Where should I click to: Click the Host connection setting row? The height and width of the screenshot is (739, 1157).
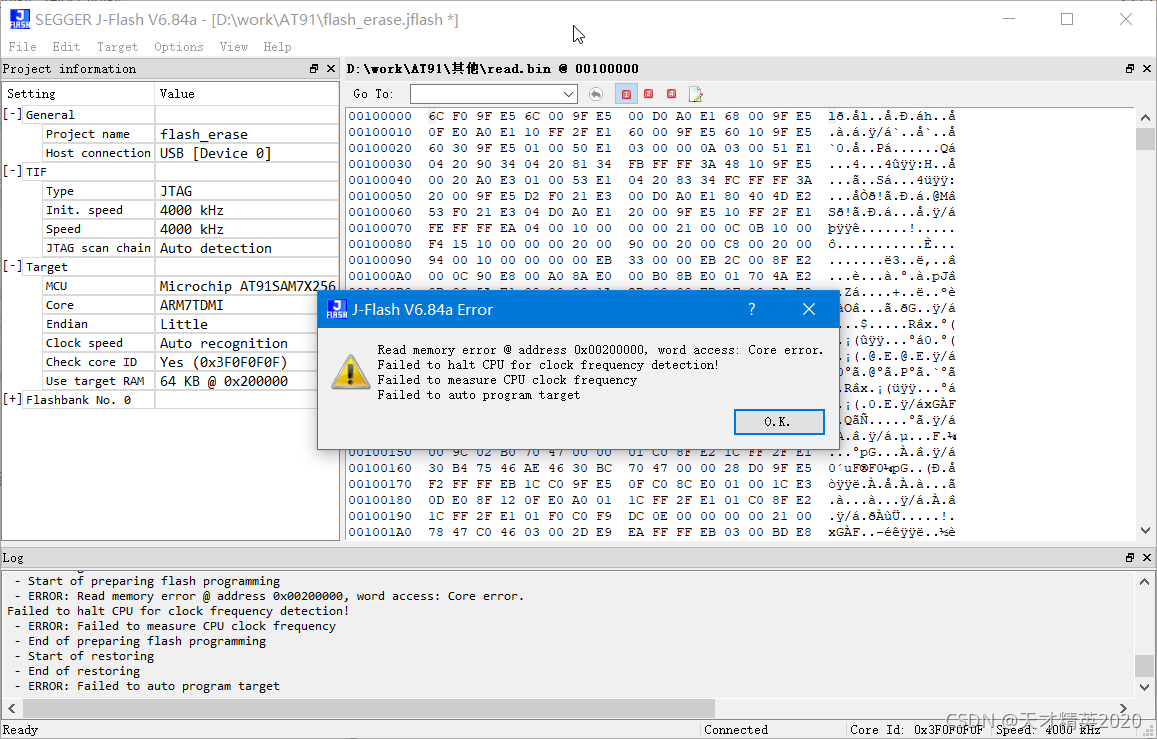click(x=98, y=153)
